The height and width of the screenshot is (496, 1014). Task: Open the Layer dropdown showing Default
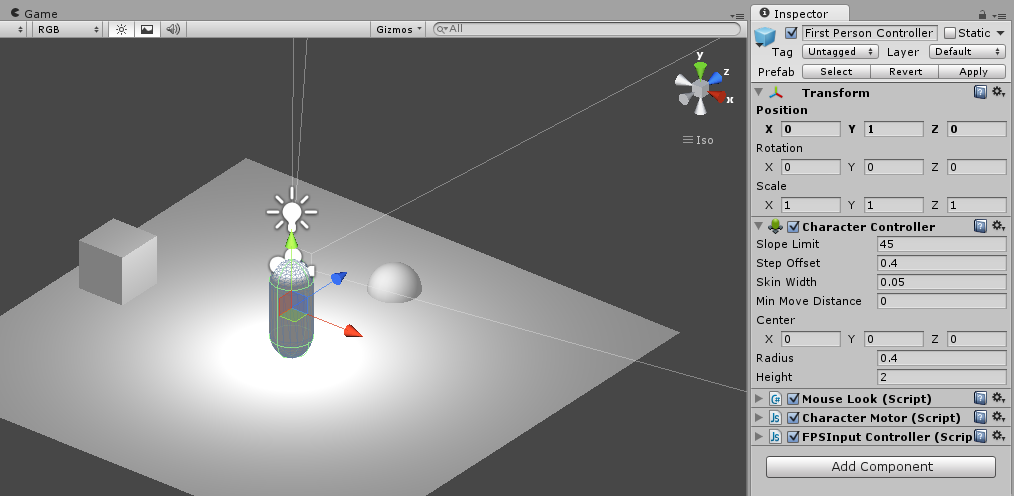click(x=966, y=52)
